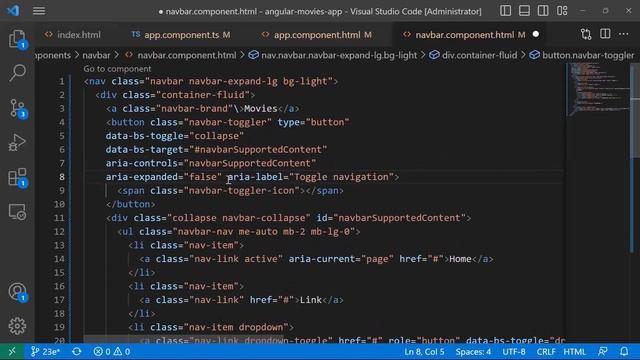Toggle primary side bar layout button
The width and height of the screenshot is (640, 360).
505,11
